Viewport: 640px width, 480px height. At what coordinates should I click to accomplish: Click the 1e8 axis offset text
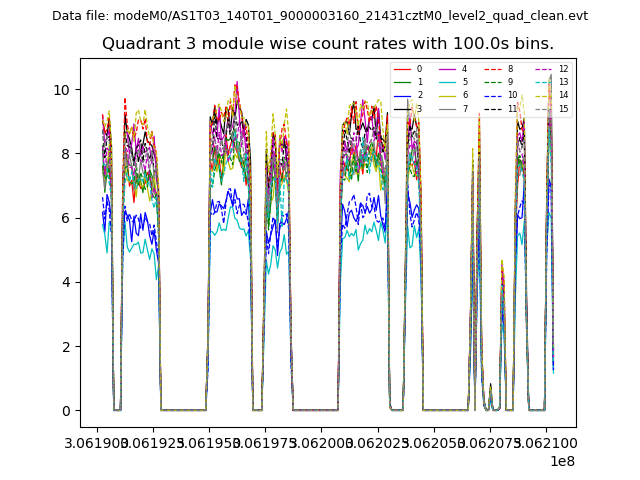click(561, 461)
